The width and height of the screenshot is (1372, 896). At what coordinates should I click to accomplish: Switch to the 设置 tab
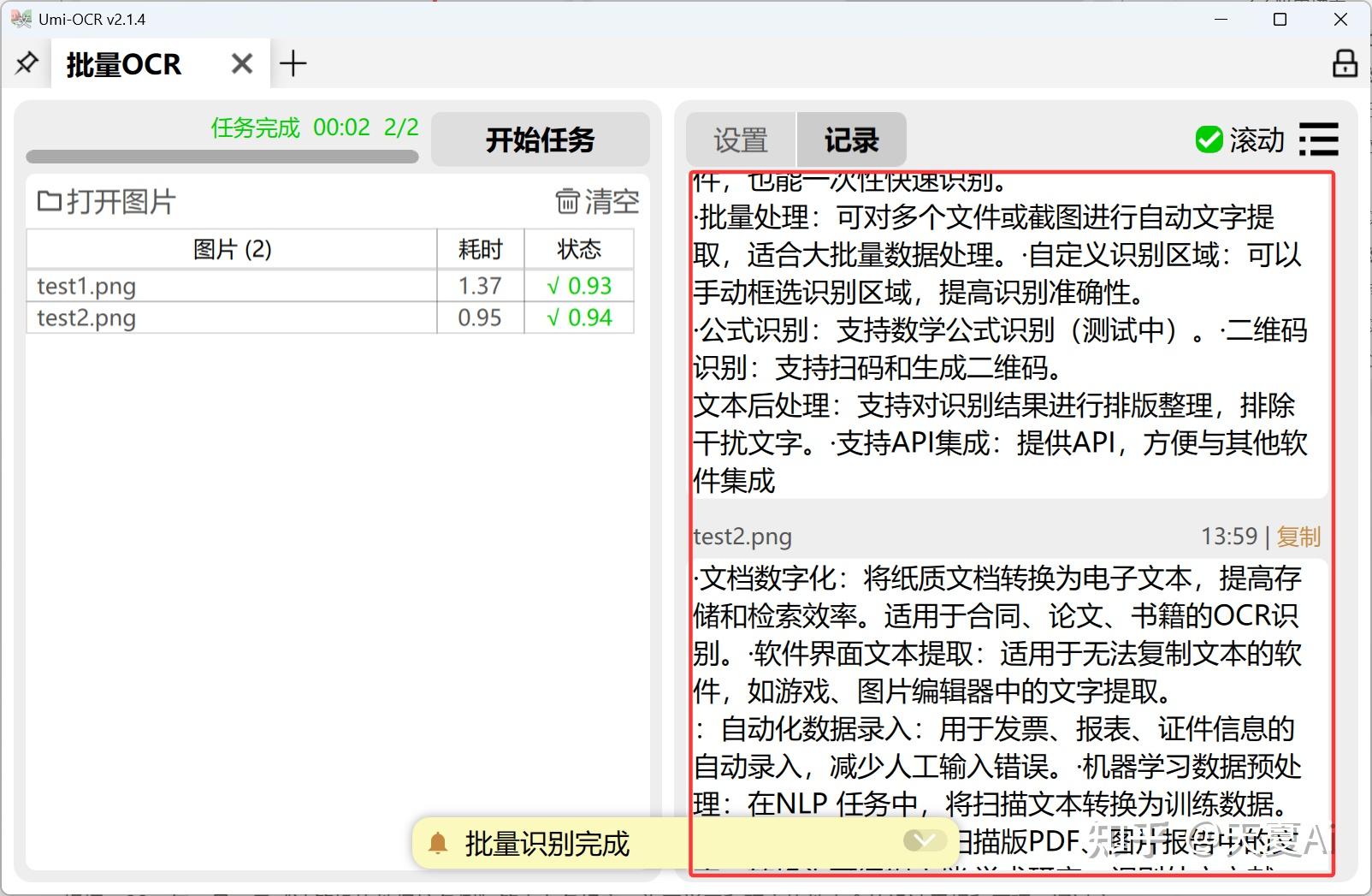[x=739, y=139]
